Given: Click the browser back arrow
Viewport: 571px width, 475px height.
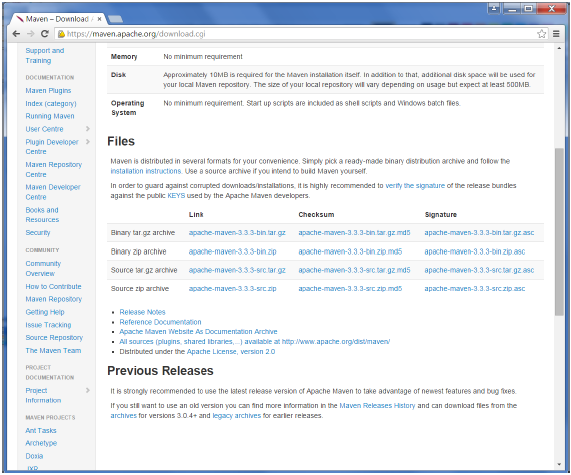Looking at the screenshot, I should [16, 34].
